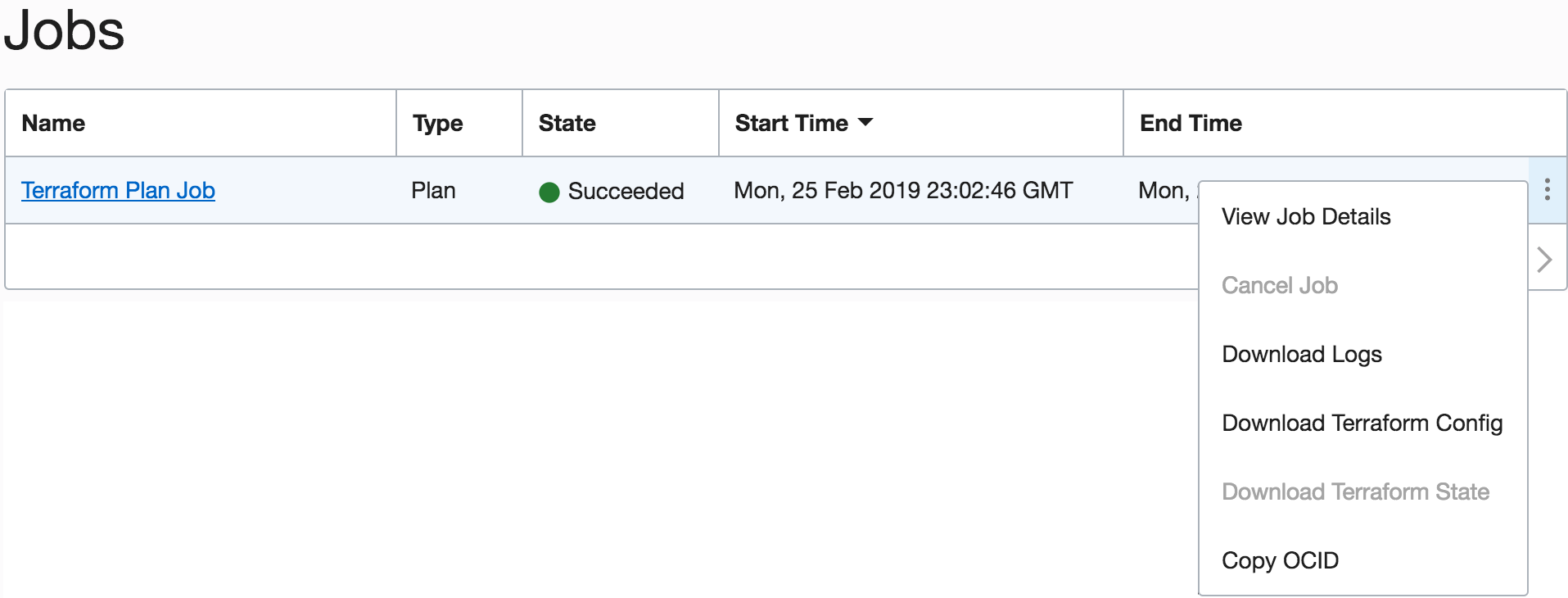Click the State column header

pyautogui.click(x=567, y=123)
